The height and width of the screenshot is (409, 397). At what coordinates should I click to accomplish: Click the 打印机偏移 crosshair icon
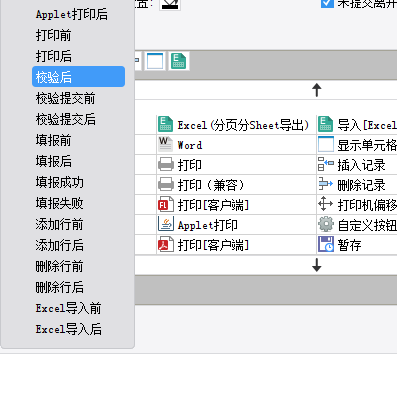click(326, 204)
